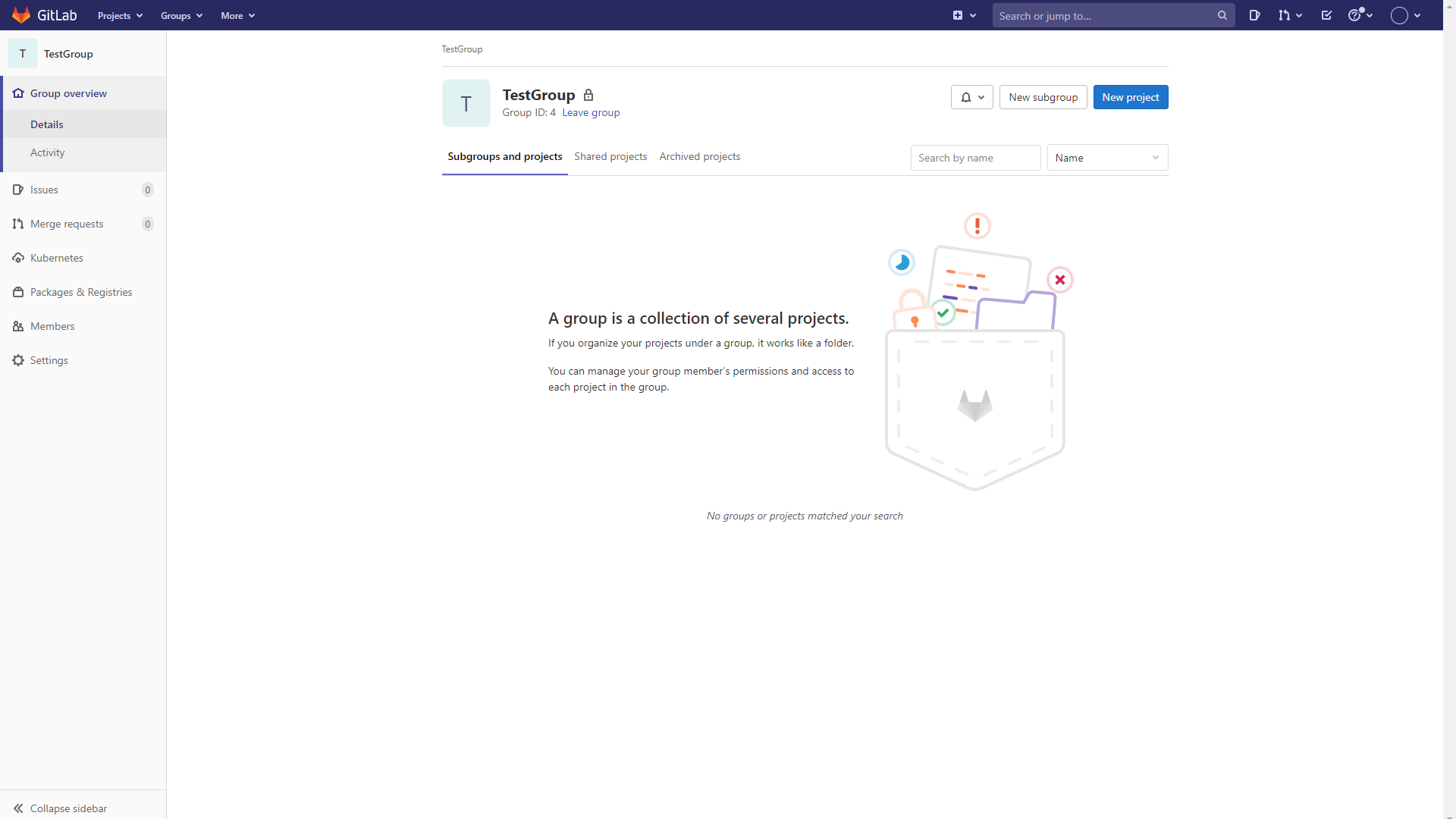Go to Members in the sidebar
The height and width of the screenshot is (819, 1456).
[x=52, y=326]
